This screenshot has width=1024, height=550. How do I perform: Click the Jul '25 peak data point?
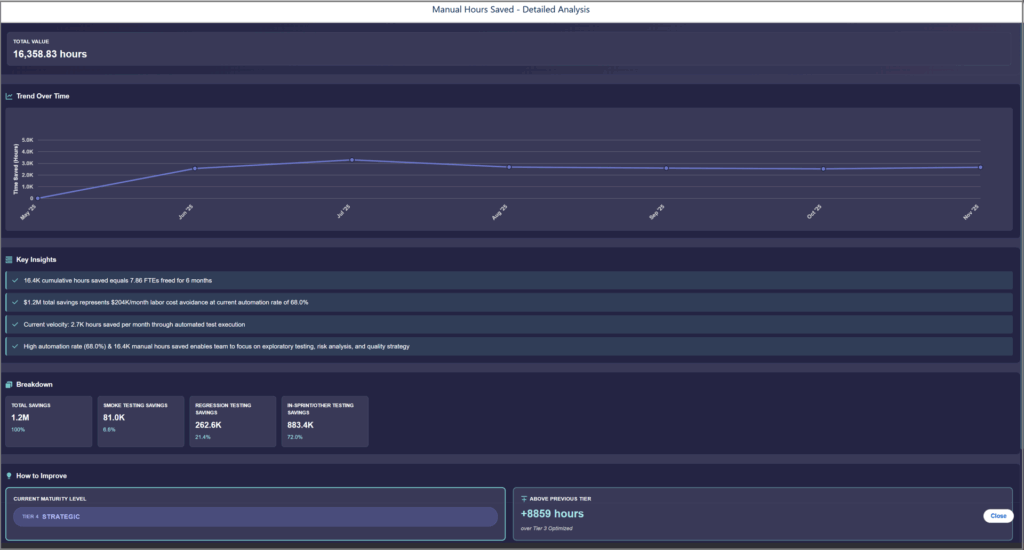coord(352,160)
